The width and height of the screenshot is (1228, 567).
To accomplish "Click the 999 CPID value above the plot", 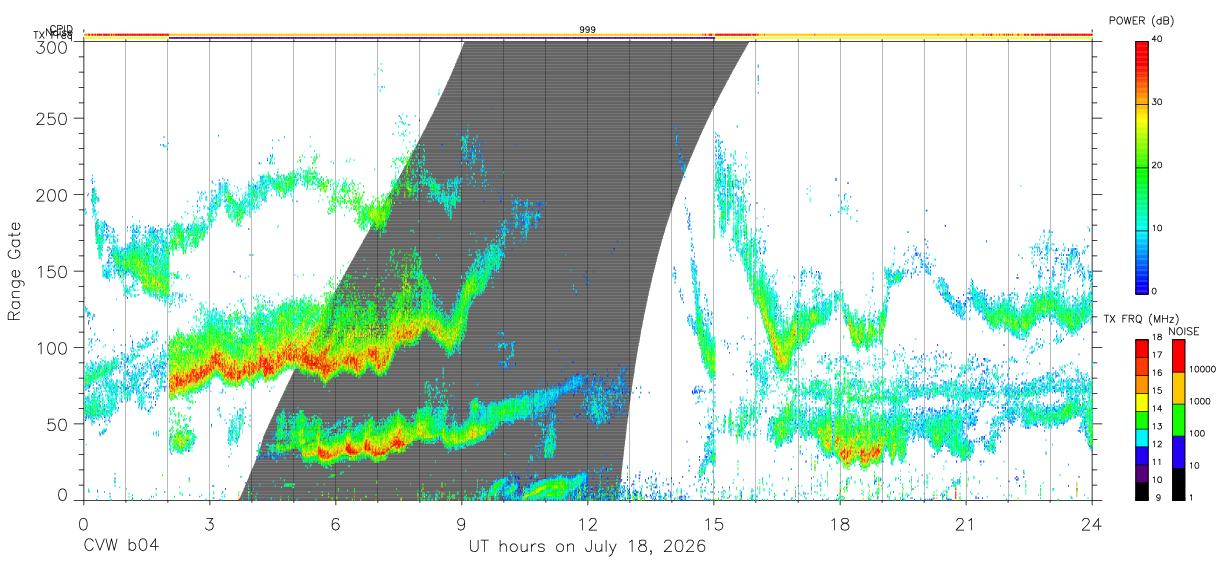I will click(x=588, y=30).
